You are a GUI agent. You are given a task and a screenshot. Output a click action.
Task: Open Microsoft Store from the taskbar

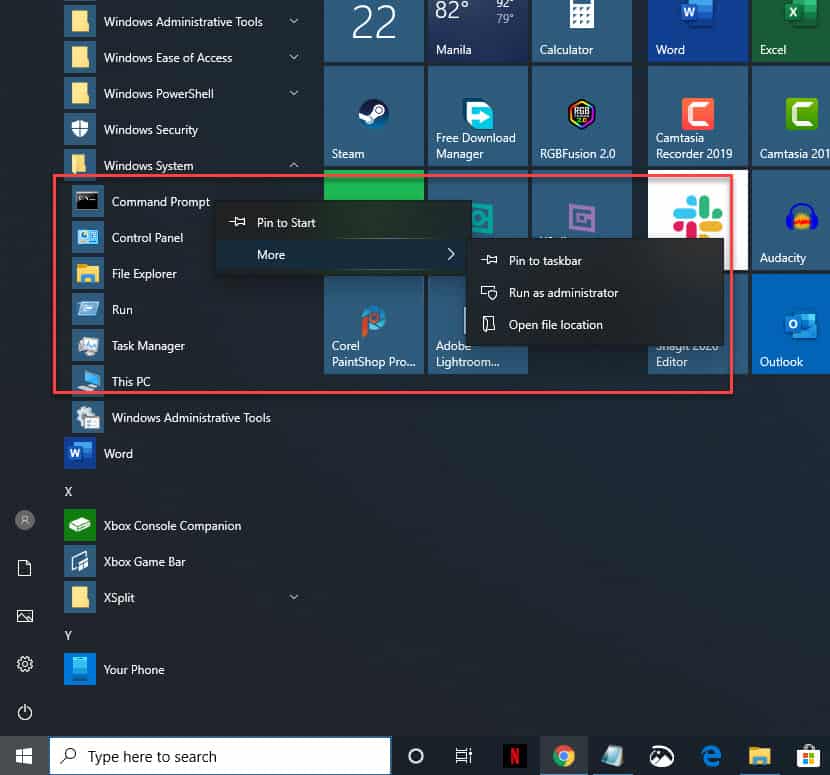[808, 756]
